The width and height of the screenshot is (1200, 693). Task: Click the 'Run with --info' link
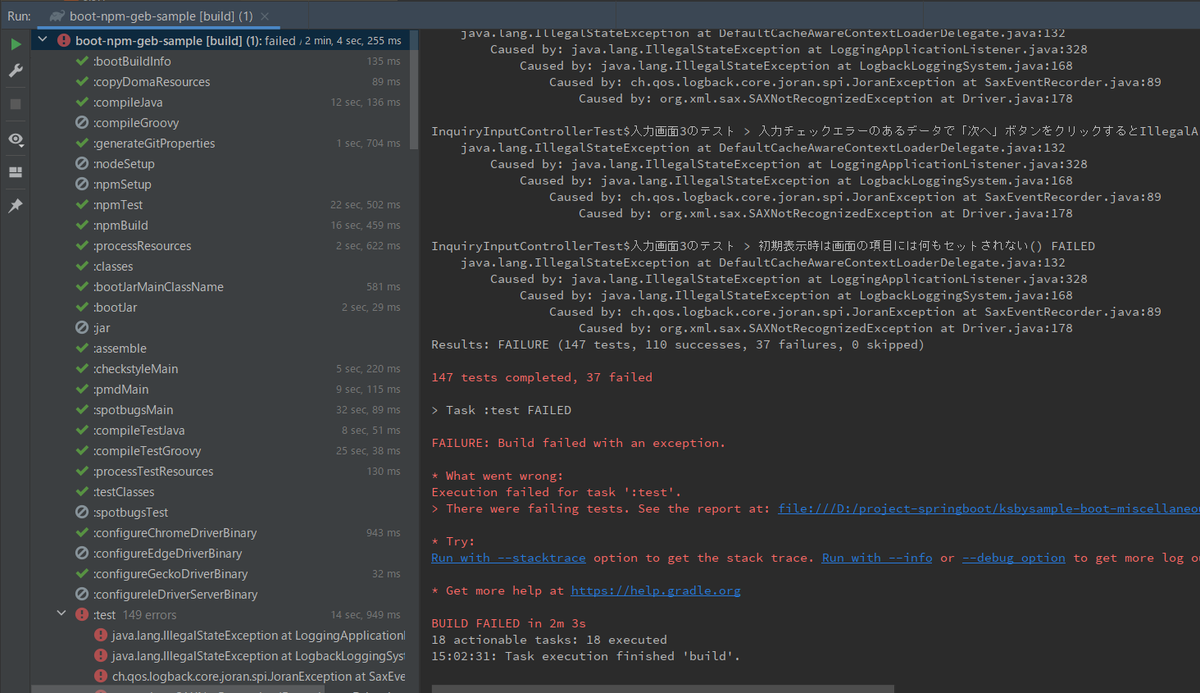point(877,558)
